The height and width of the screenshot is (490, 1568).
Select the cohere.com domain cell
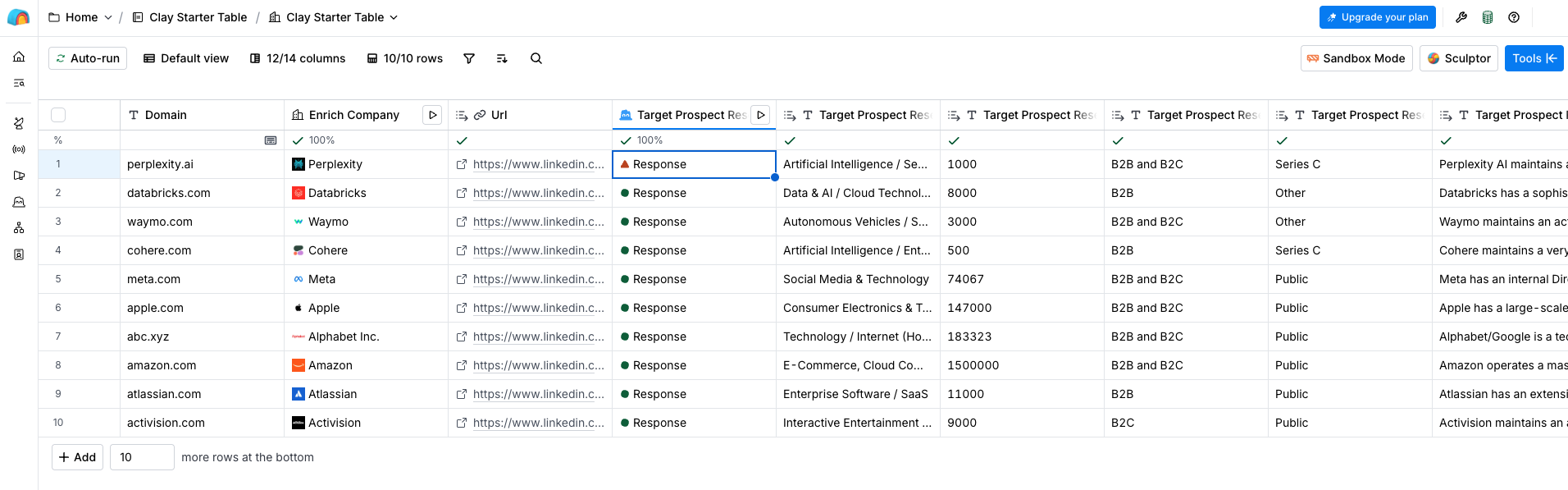pyautogui.click(x=202, y=250)
